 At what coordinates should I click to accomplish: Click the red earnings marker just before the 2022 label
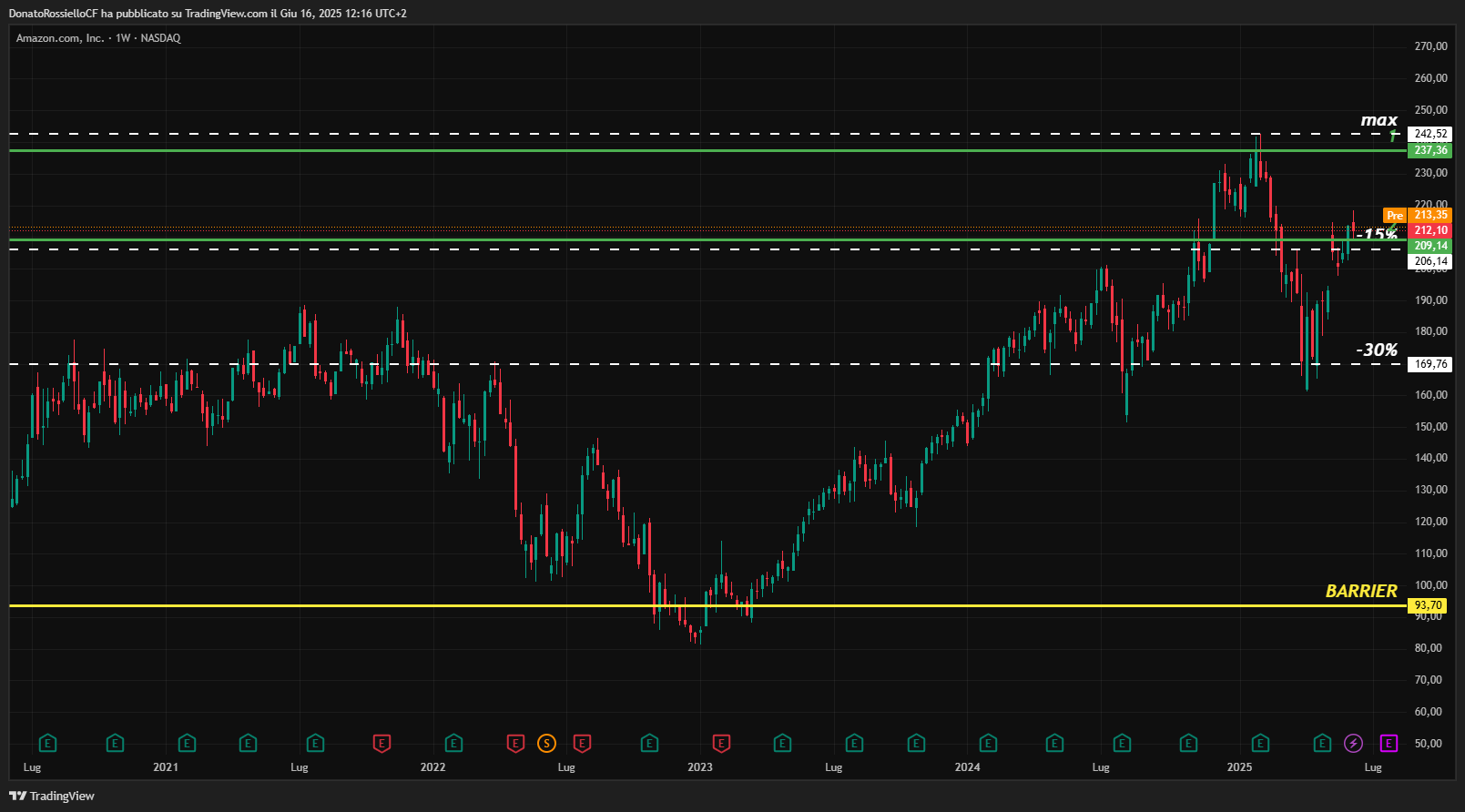[x=382, y=744]
